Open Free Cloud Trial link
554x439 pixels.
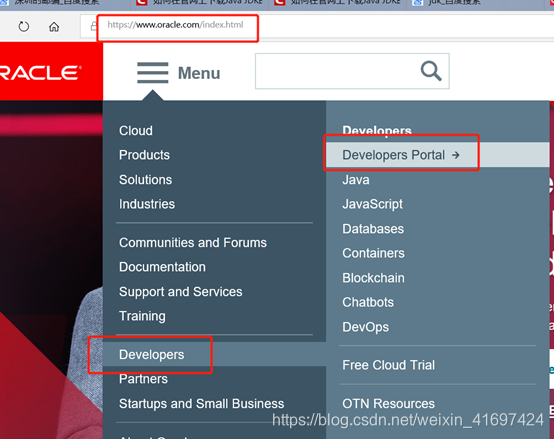(388, 365)
